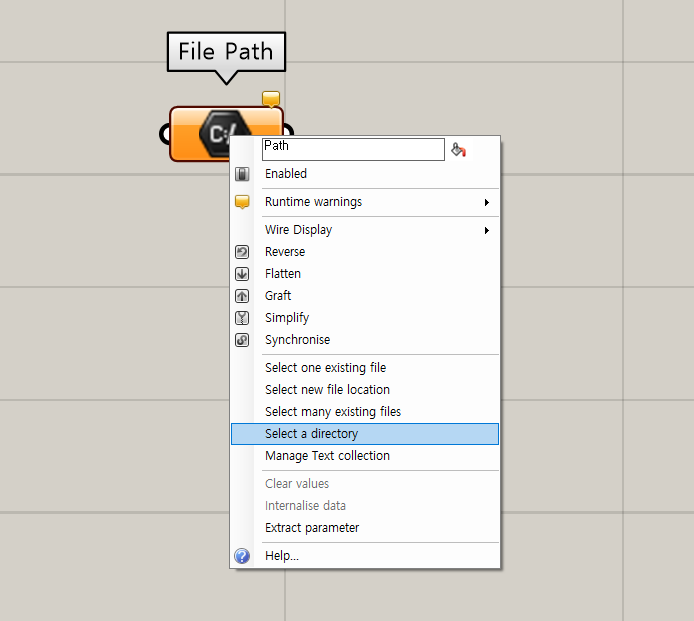694x621 pixels.
Task: Open the Help... entry
Action: pyautogui.click(x=365, y=555)
